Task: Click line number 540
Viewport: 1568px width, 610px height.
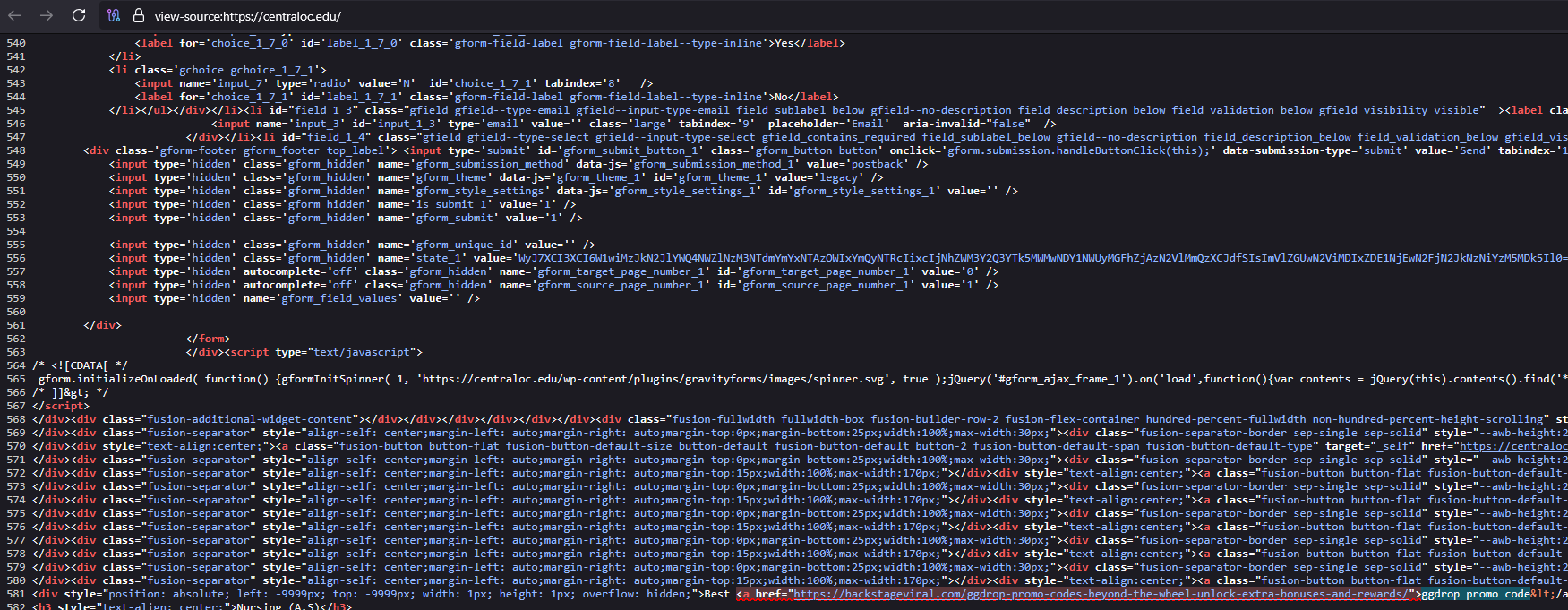Action: tap(16, 43)
